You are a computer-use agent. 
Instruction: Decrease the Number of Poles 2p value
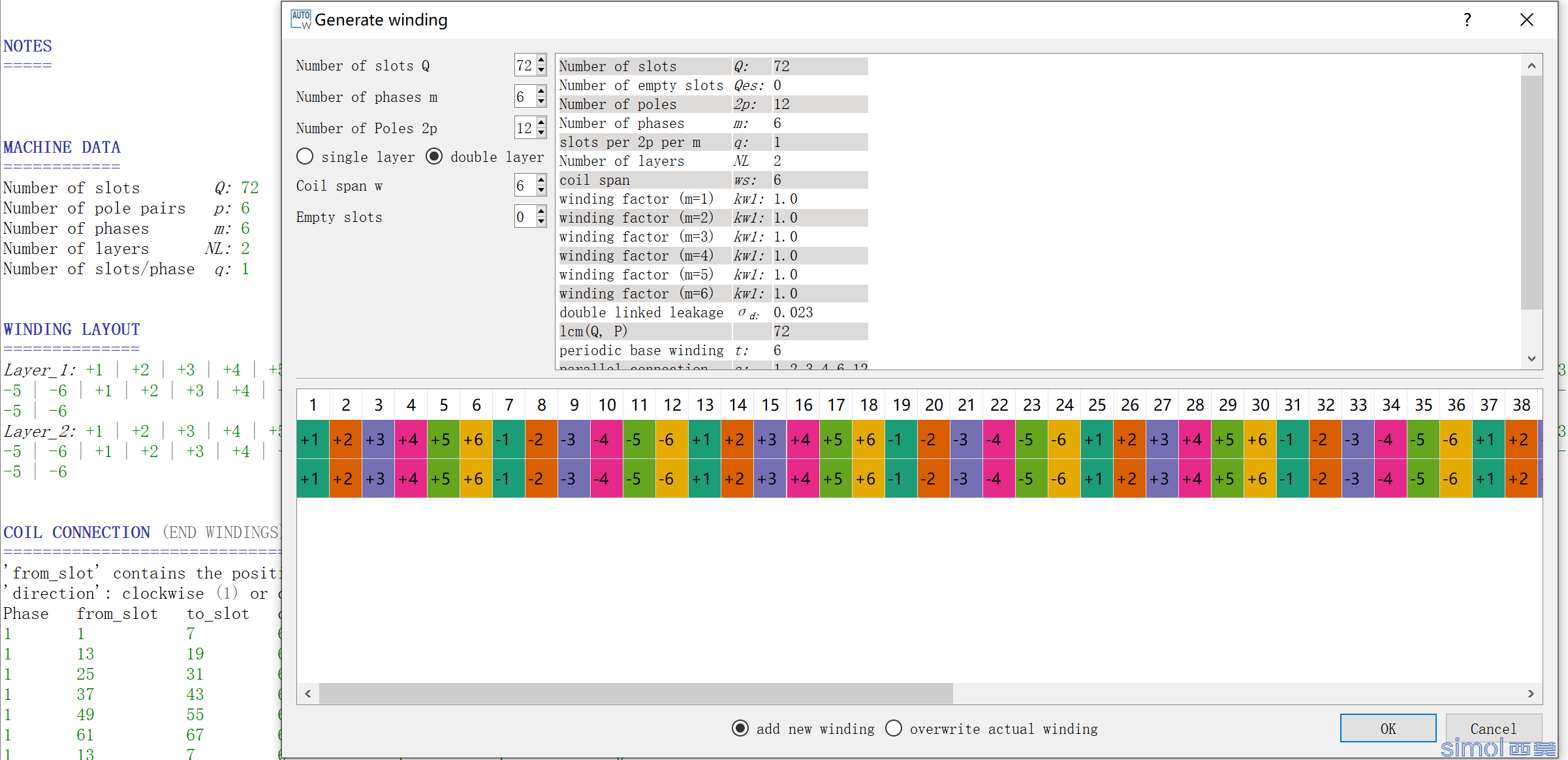point(541,133)
